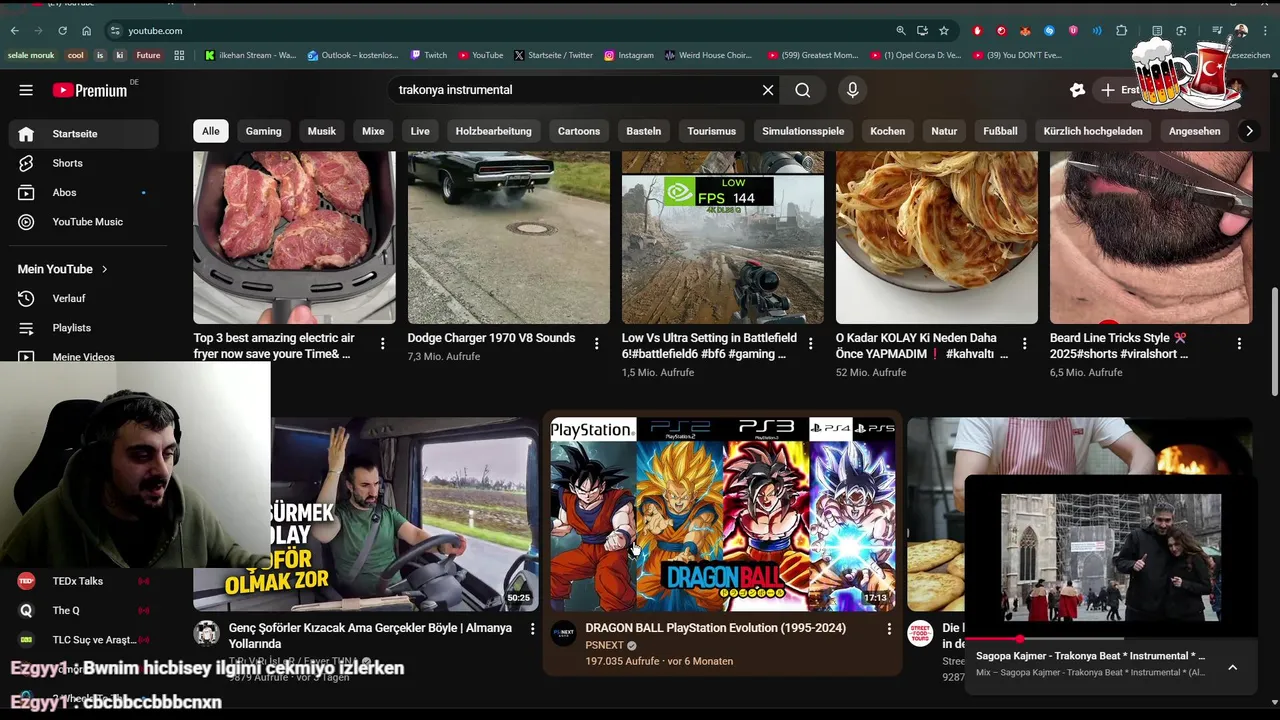1280x720 pixels.
Task: Click the sparkle icon left of Erstellen
Action: (1077, 90)
